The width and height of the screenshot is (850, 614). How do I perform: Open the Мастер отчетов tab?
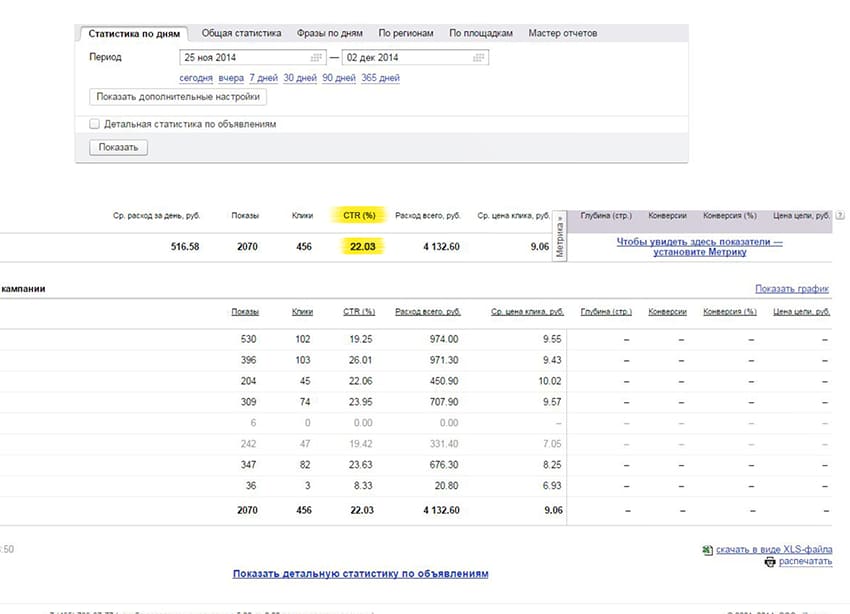coord(562,33)
